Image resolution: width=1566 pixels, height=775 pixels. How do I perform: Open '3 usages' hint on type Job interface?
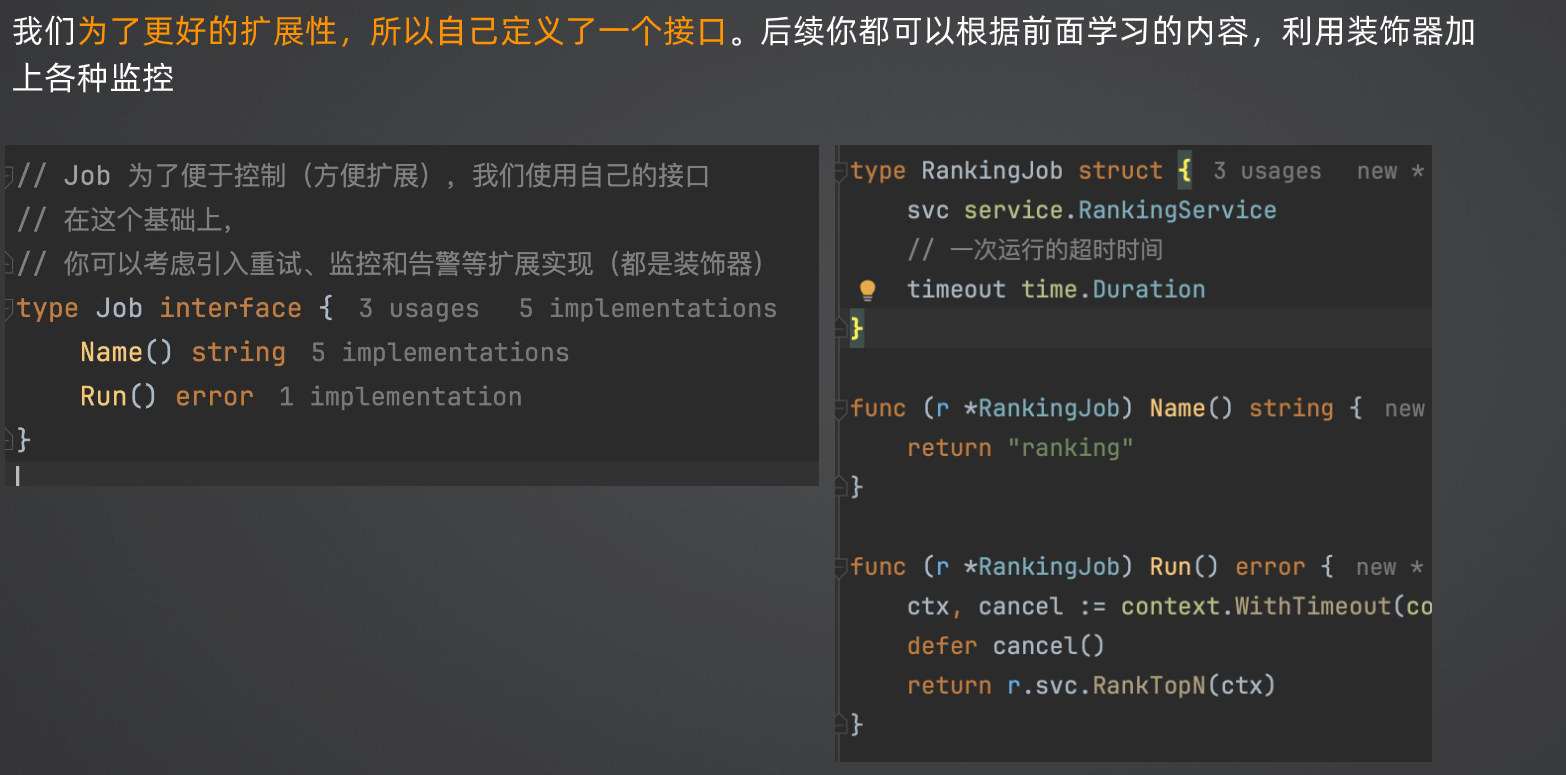point(418,308)
